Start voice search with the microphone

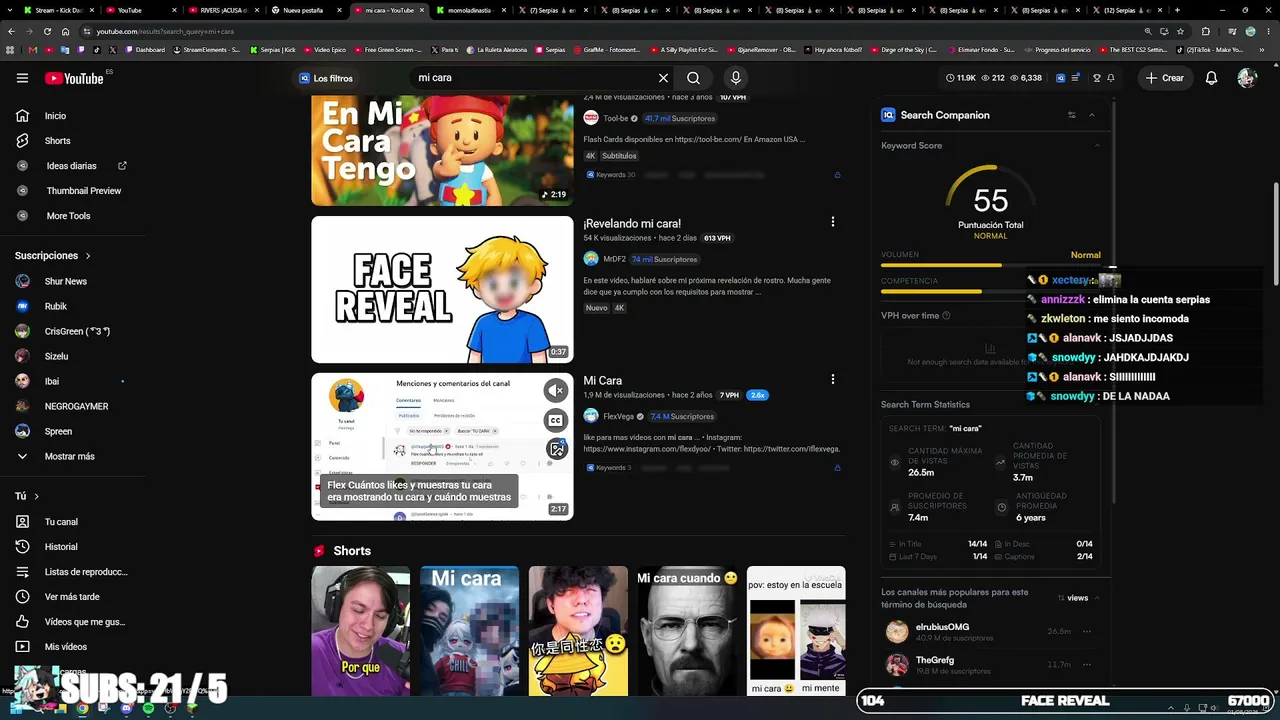[x=736, y=78]
